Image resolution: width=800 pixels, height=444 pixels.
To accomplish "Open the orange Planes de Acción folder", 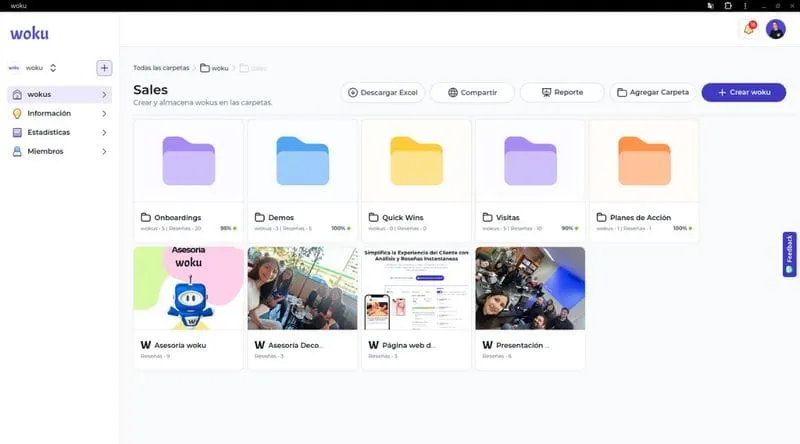I will click(644, 161).
